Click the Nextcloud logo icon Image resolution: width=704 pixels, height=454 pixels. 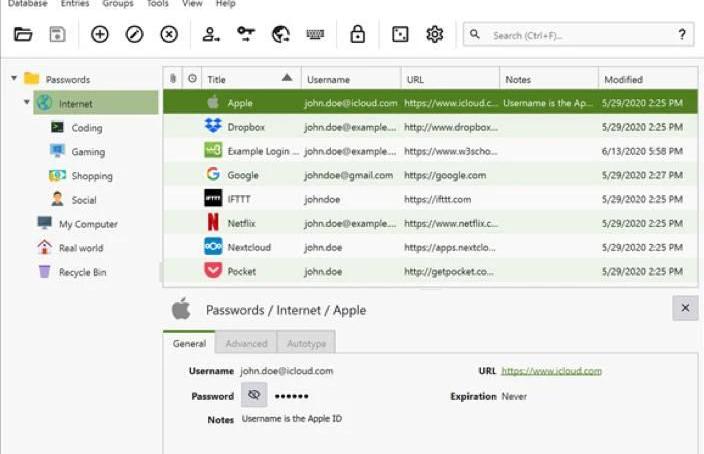coord(213,247)
